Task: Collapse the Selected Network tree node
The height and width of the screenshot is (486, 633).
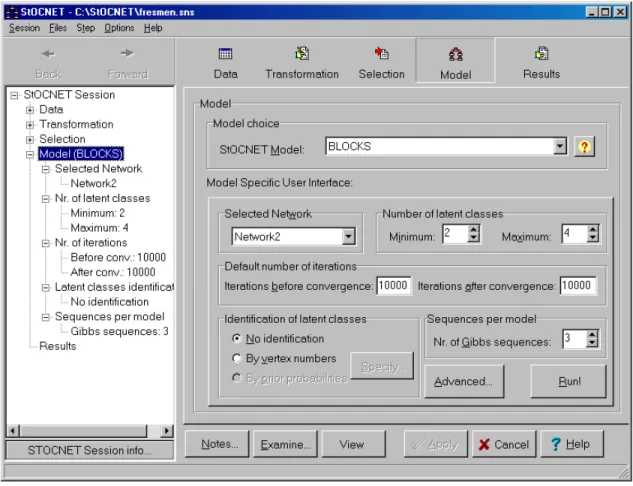Action: [x=46, y=169]
